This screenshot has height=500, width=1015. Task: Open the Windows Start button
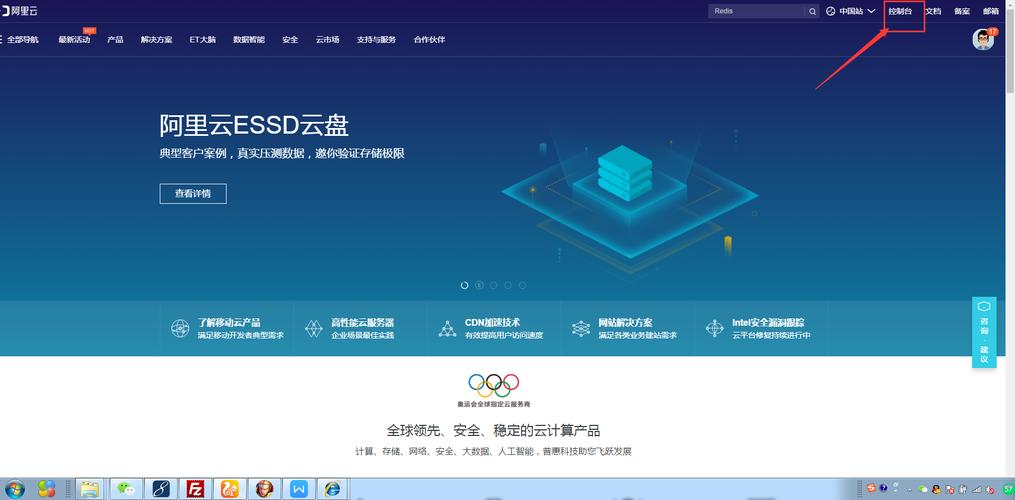(x=14, y=488)
